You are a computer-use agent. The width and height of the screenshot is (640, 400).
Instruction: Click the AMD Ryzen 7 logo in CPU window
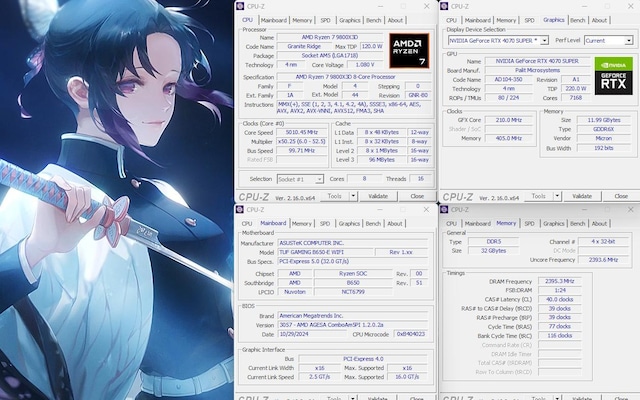point(409,51)
